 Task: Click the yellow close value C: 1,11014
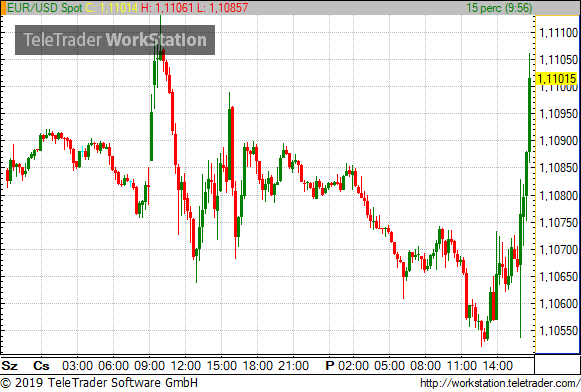point(112,8)
